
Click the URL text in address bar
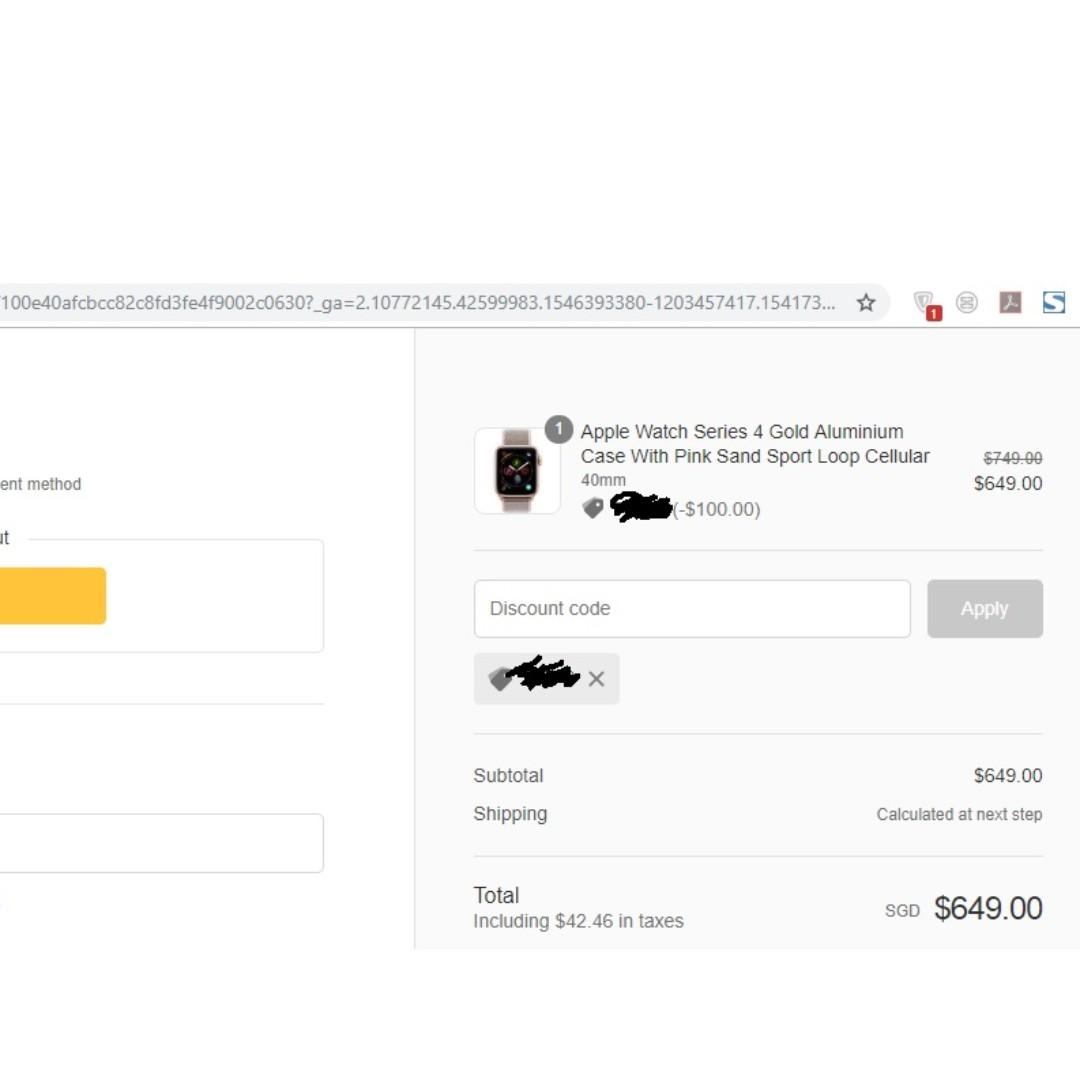(418, 303)
